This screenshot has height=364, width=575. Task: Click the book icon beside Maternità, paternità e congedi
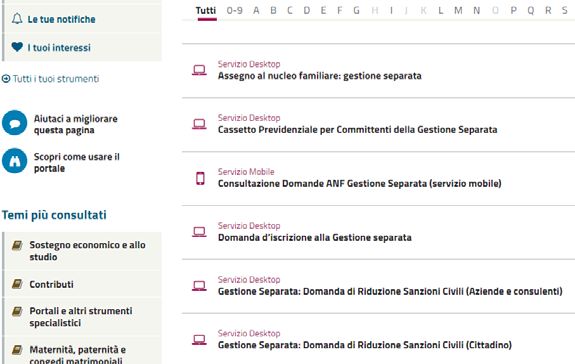click(17, 350)
